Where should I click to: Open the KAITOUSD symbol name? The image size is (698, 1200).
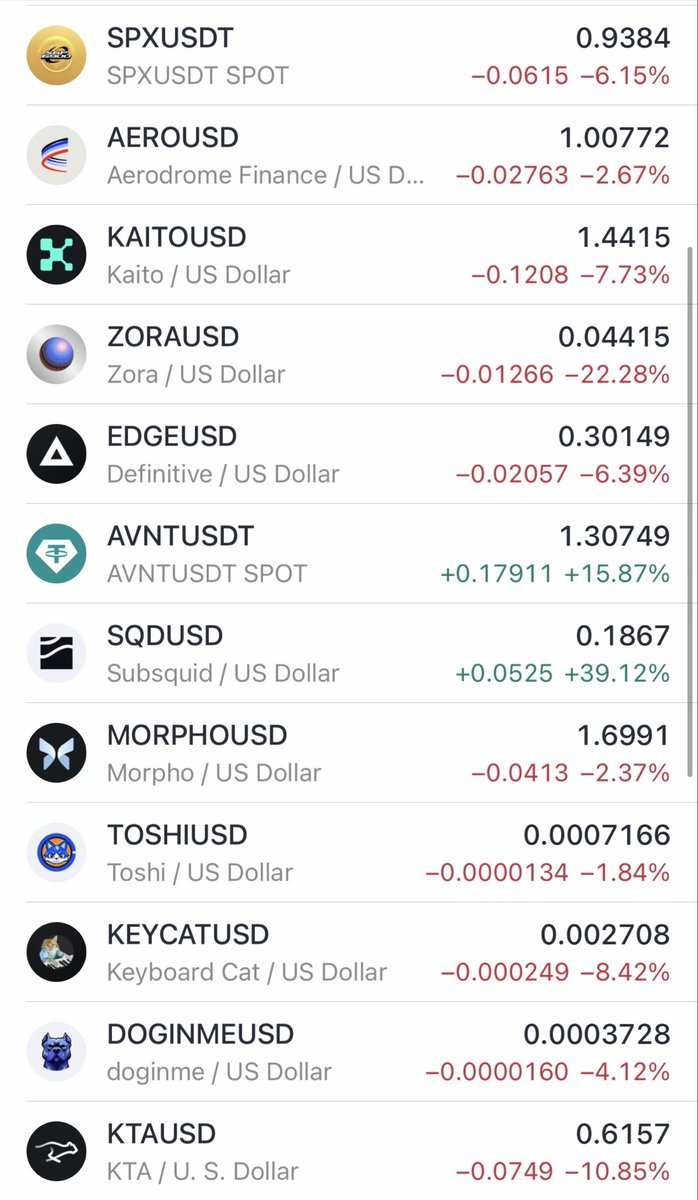coord(176,238)
